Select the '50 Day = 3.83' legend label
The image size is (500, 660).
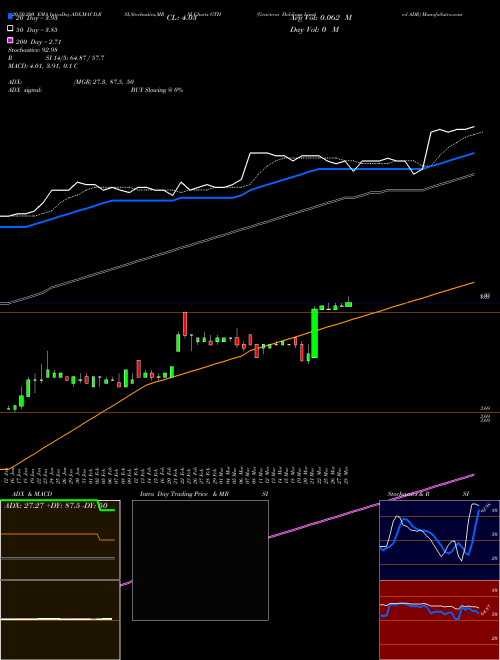[x=37, y=30]
